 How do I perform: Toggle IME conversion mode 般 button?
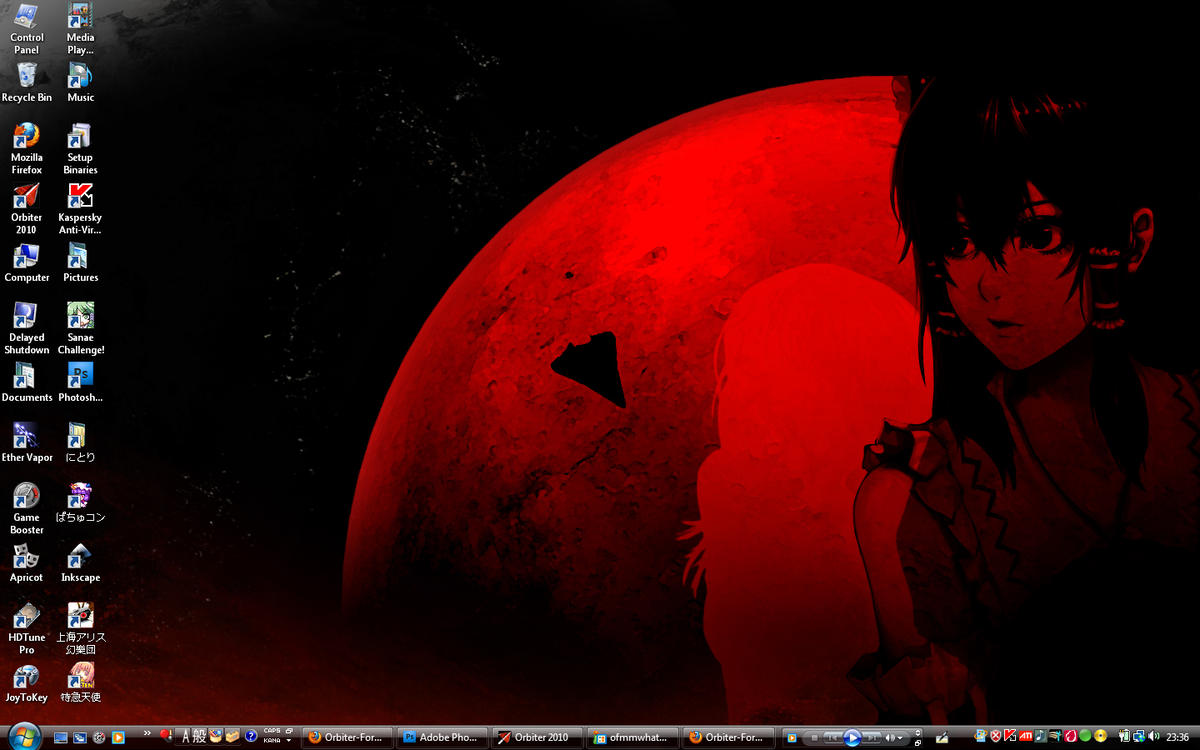coord(200,737)
